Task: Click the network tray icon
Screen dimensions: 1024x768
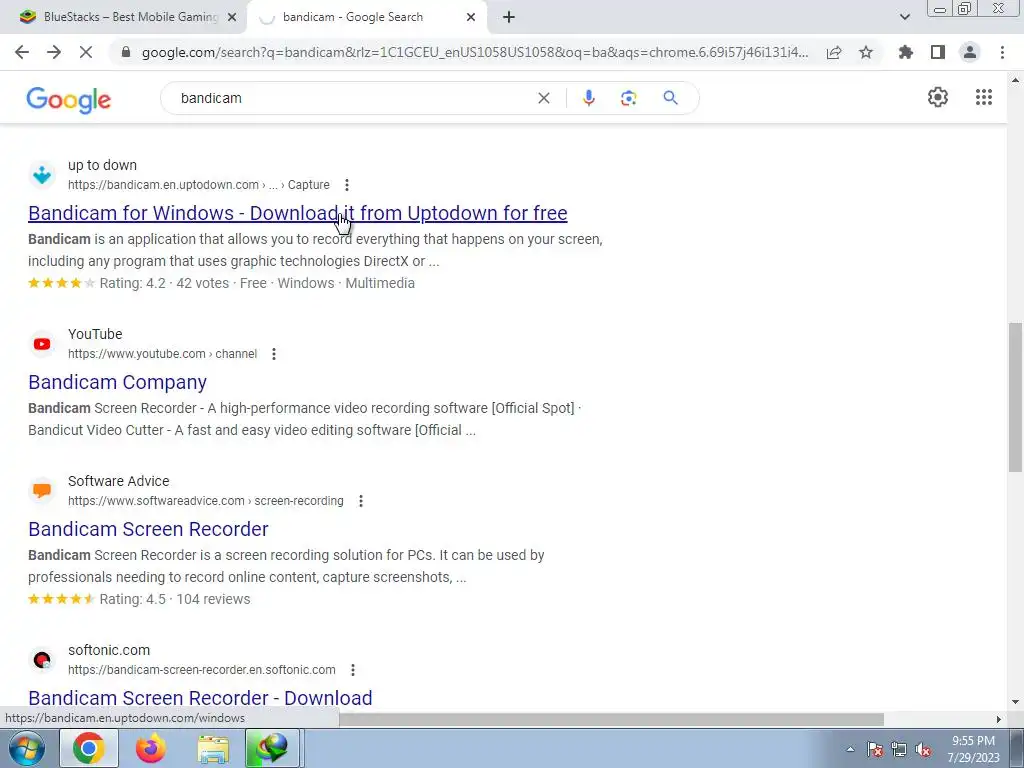Action: coord(899,750)
